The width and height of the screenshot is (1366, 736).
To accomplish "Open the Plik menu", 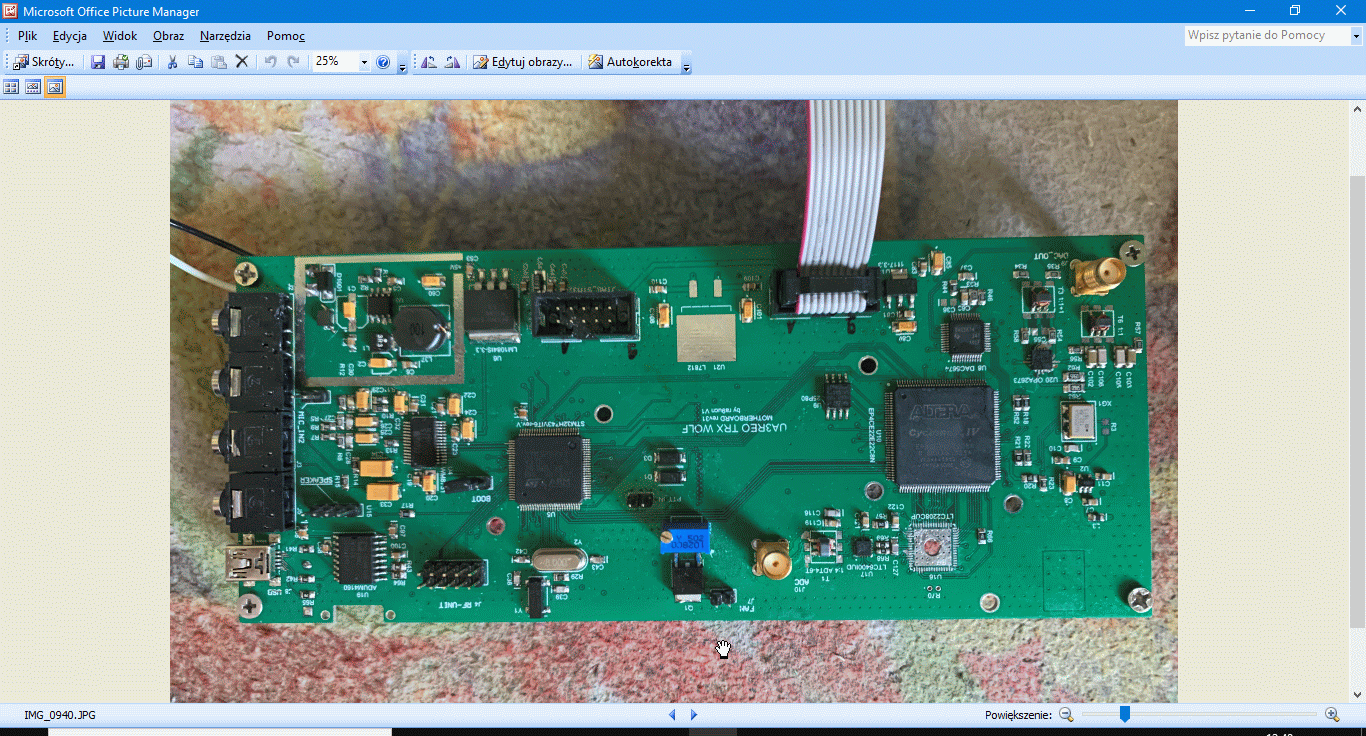I will (x=27, y=36).
